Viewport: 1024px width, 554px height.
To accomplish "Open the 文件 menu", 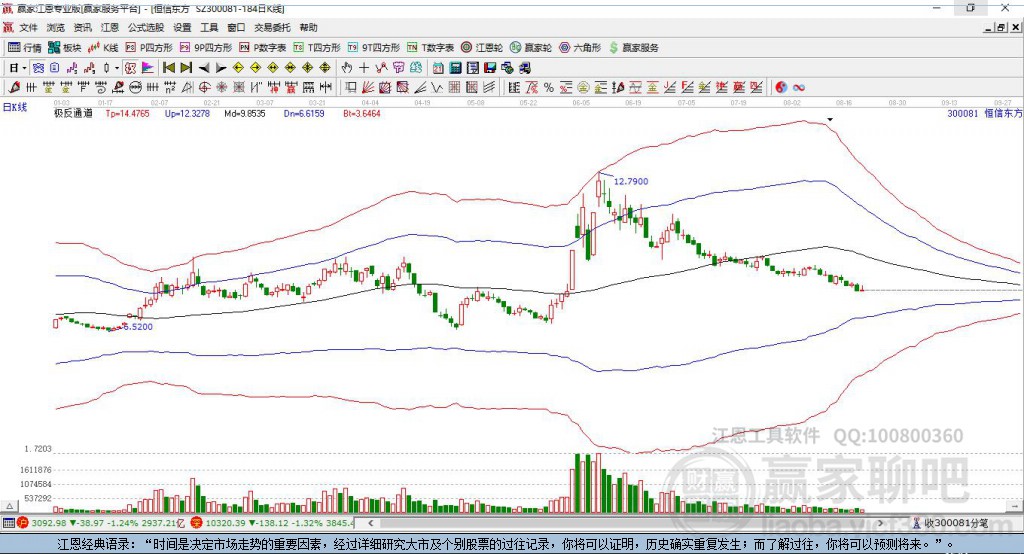I will (x=28, y=27).
